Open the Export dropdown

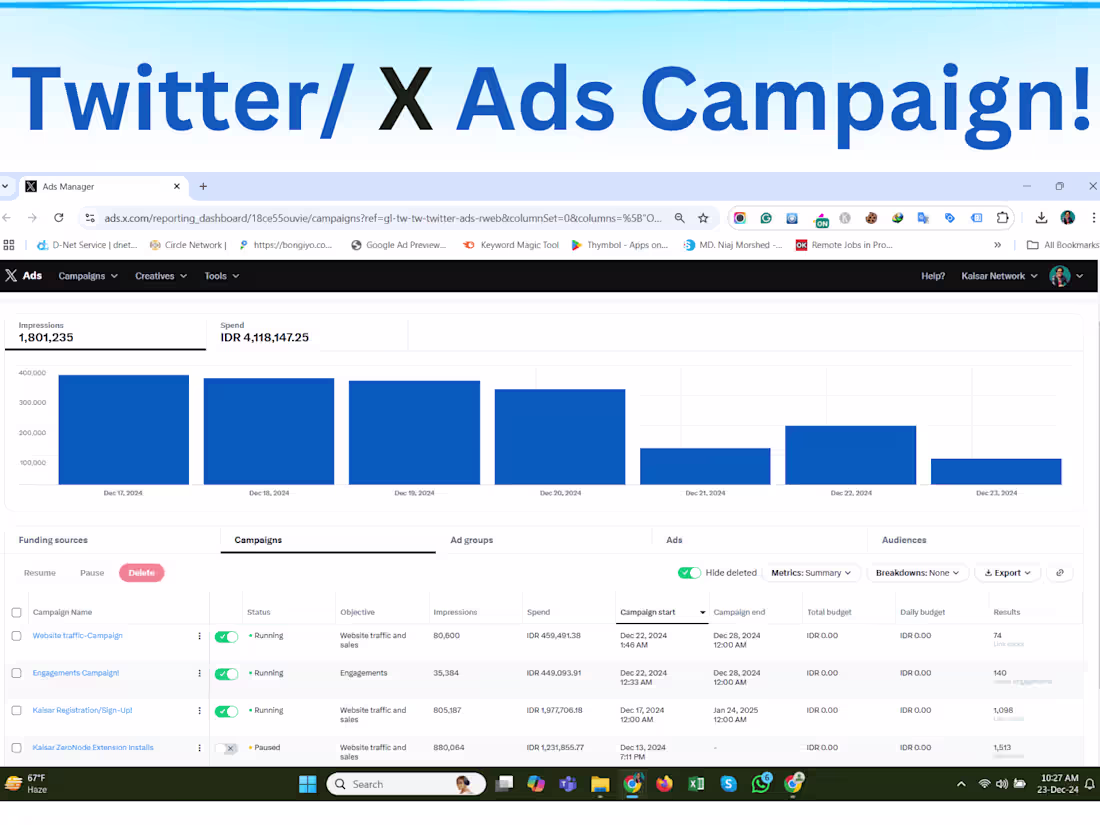1007,573
